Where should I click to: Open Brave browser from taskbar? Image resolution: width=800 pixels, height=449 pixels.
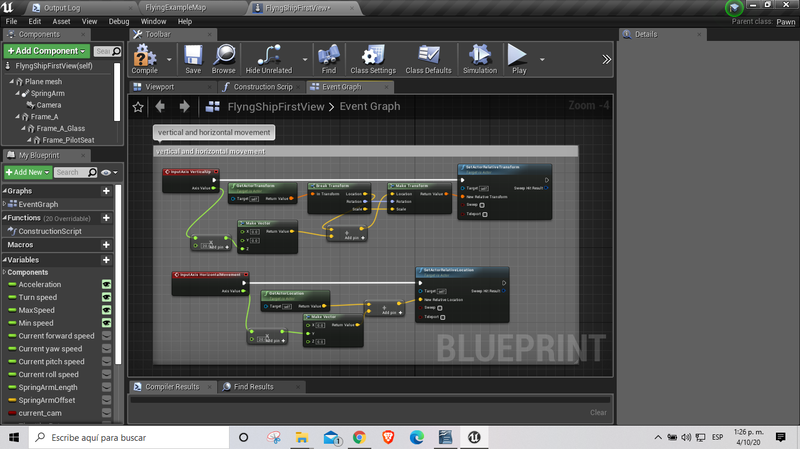coord(388,437)
